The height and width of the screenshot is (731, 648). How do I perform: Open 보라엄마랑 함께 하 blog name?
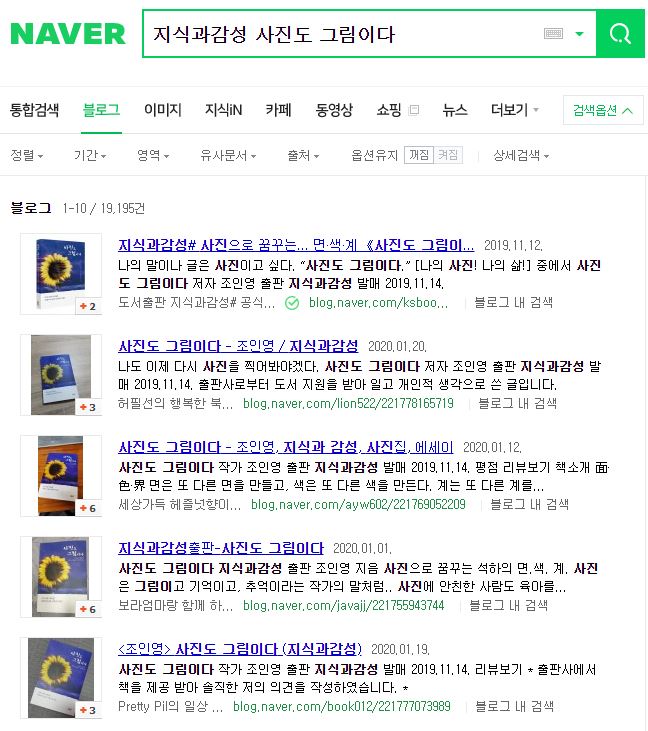(x=175, y=606)
